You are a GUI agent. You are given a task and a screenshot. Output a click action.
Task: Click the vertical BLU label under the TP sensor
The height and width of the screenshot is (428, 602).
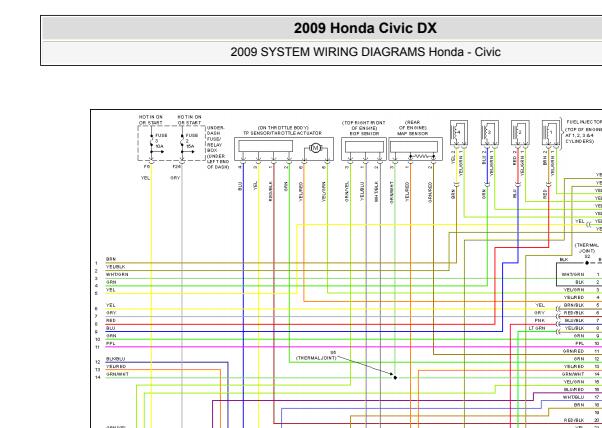[240, 186]
